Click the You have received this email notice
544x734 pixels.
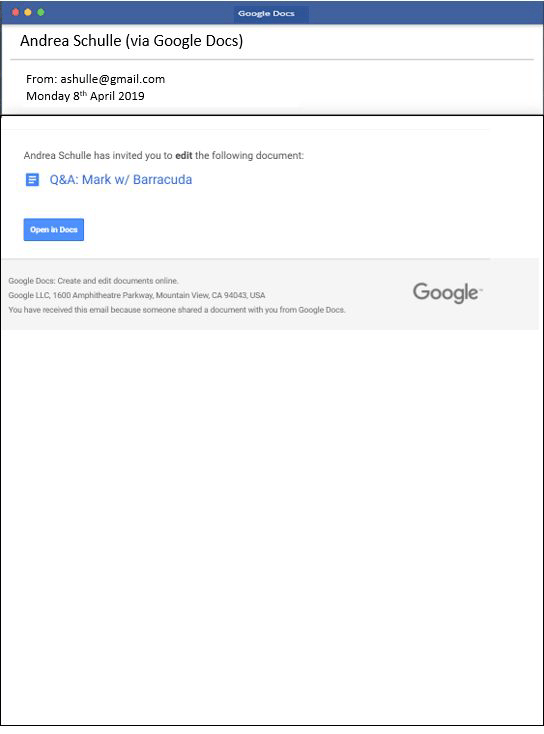tap(176, 310)
